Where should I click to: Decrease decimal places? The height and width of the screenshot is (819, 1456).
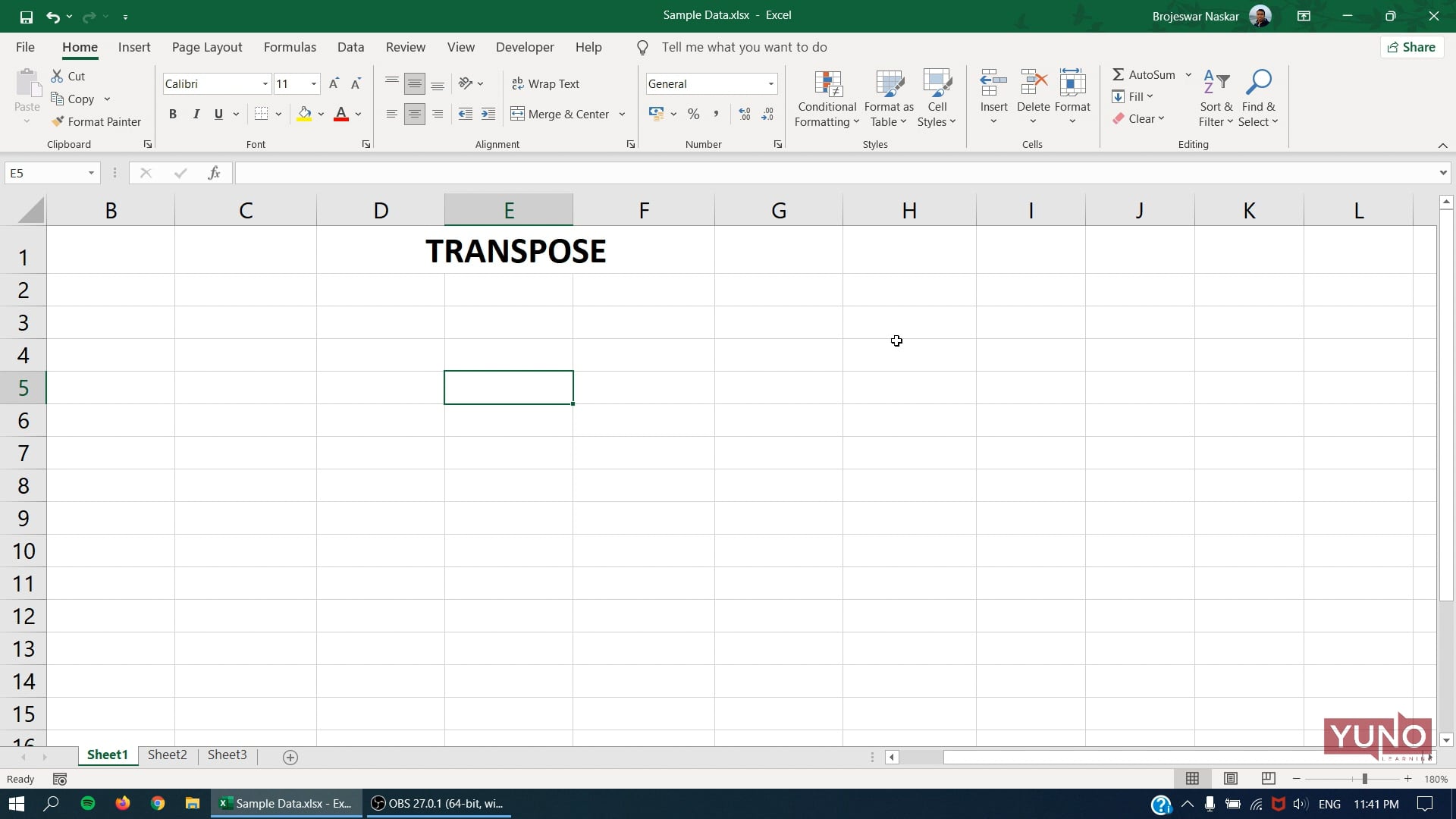tap(767, 114)
